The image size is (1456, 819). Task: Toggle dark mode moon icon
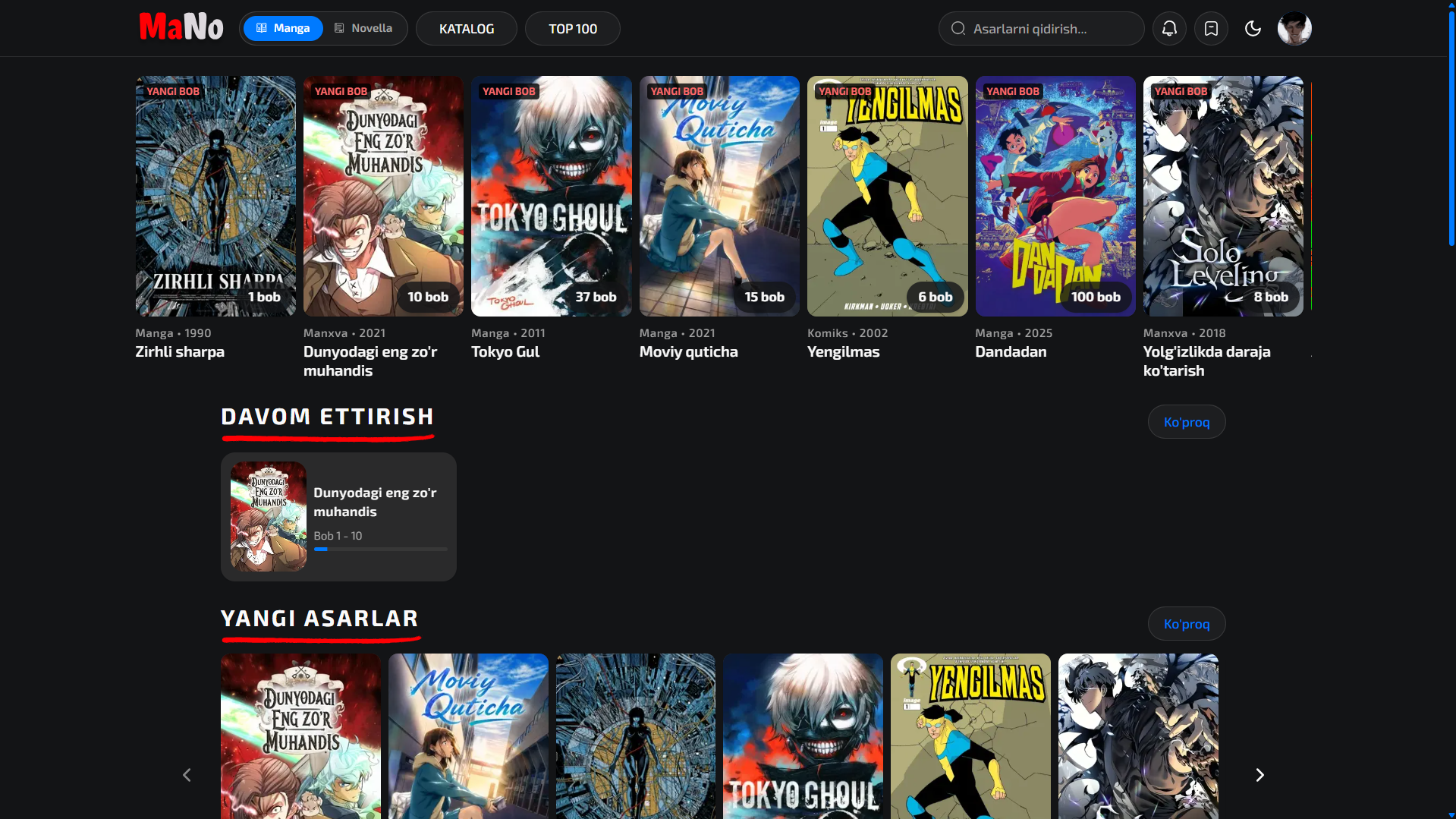(1253, 29)
